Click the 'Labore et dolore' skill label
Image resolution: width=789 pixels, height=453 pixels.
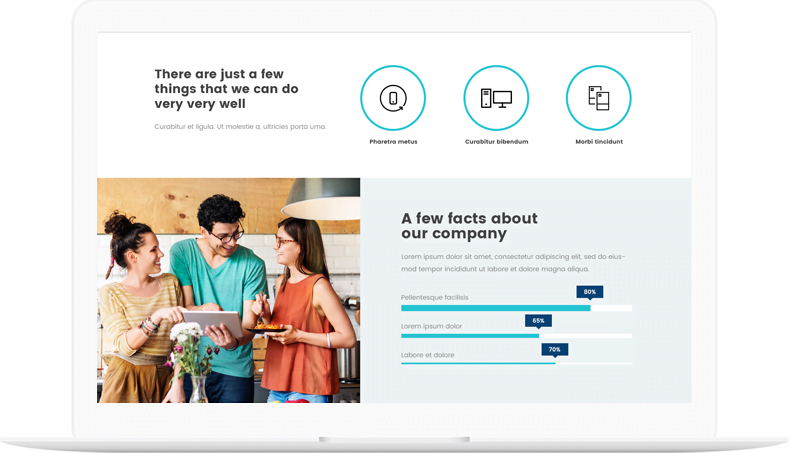click(x=427, y=355)
